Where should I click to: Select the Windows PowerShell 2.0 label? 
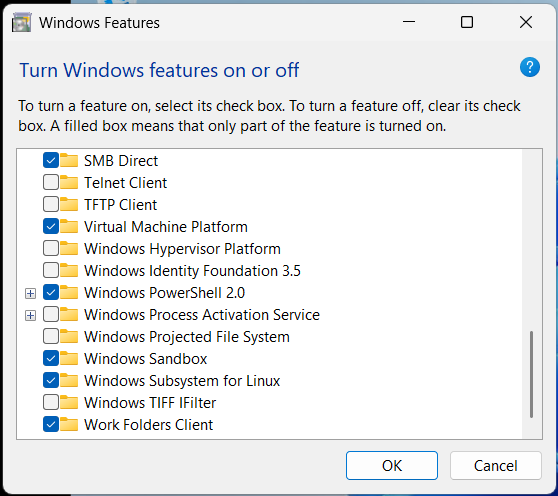pyautogui.click(x=165, y=292)
